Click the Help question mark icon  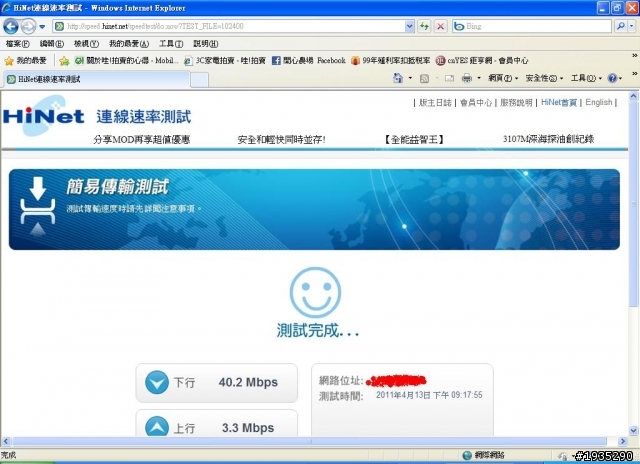coord(612,78)
